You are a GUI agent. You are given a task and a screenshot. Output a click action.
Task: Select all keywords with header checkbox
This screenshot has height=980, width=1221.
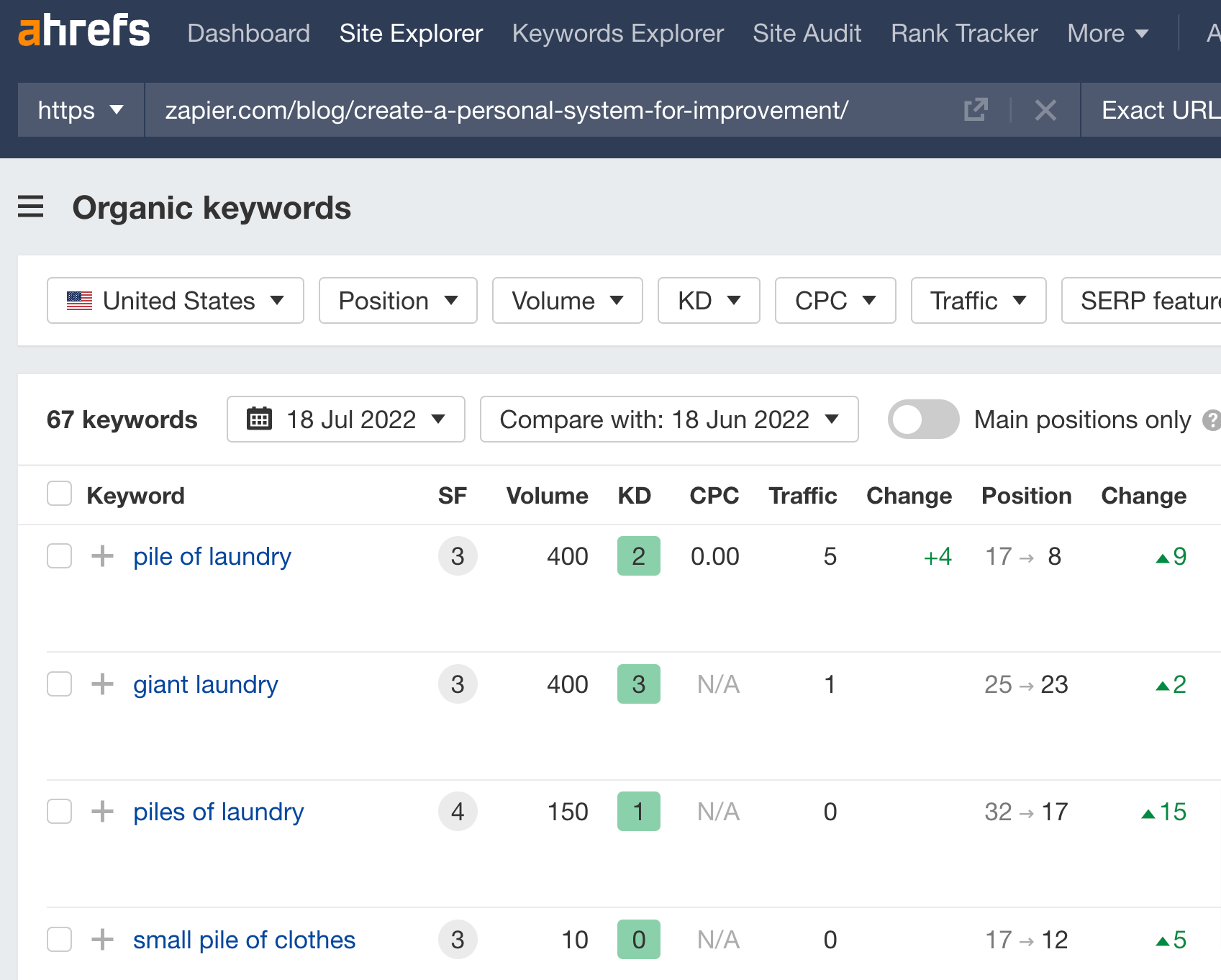(59, 494)
